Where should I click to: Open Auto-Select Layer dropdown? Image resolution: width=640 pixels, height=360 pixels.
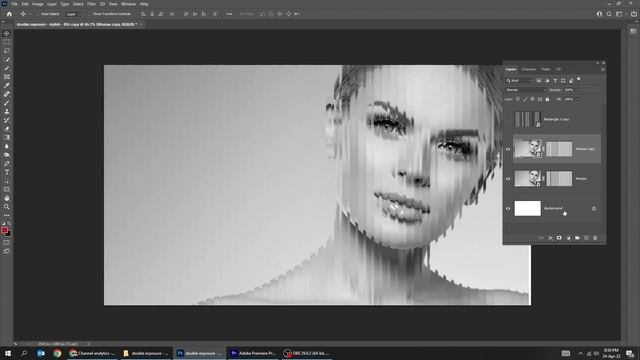coord(73,14)
